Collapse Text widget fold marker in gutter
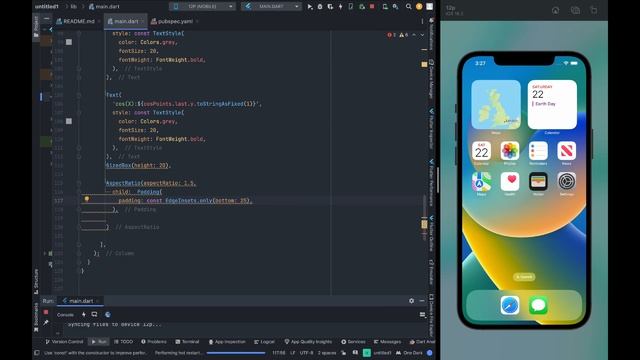 pos(79,95)
